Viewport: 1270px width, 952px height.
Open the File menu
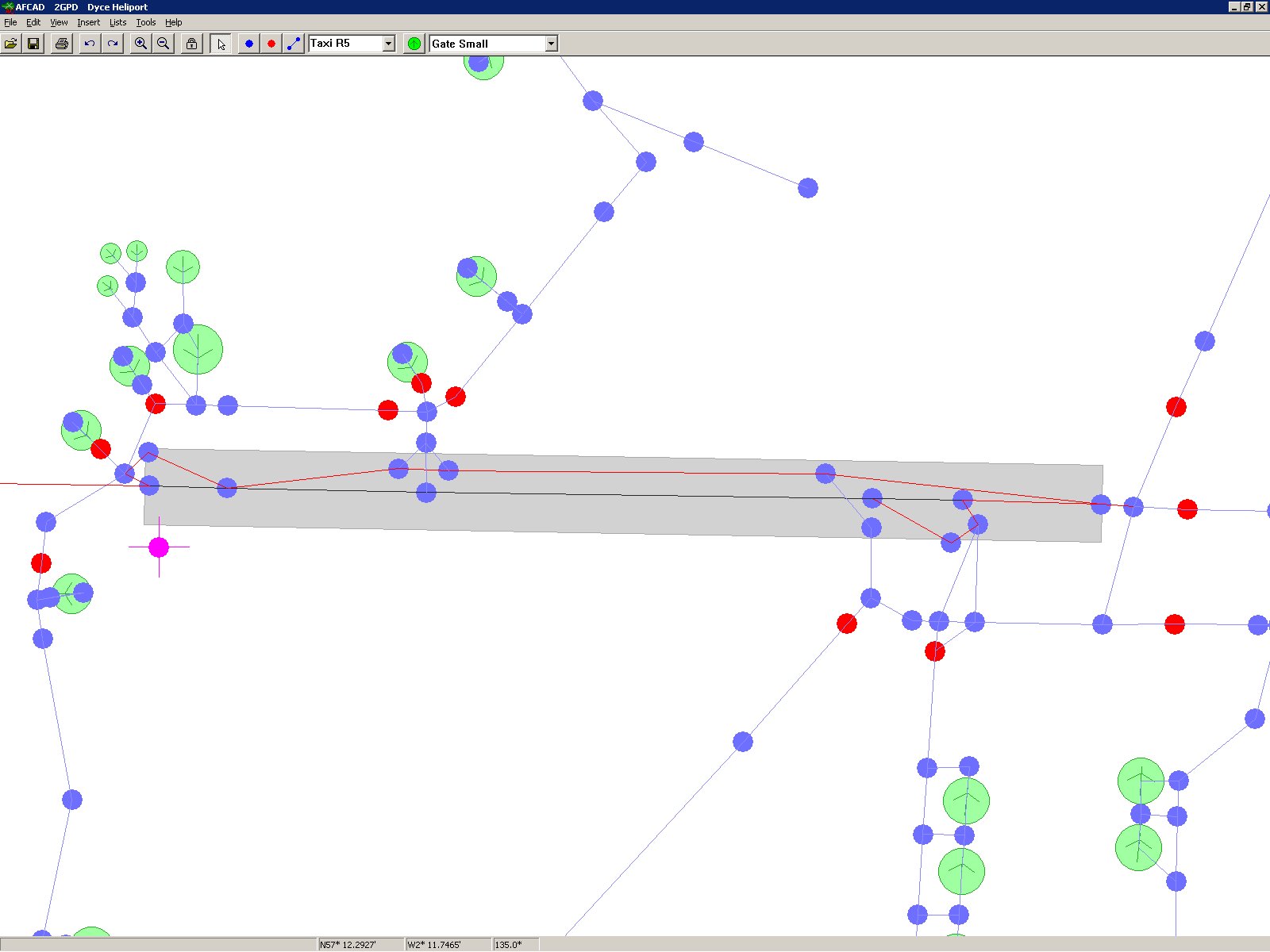click(10, 22)
